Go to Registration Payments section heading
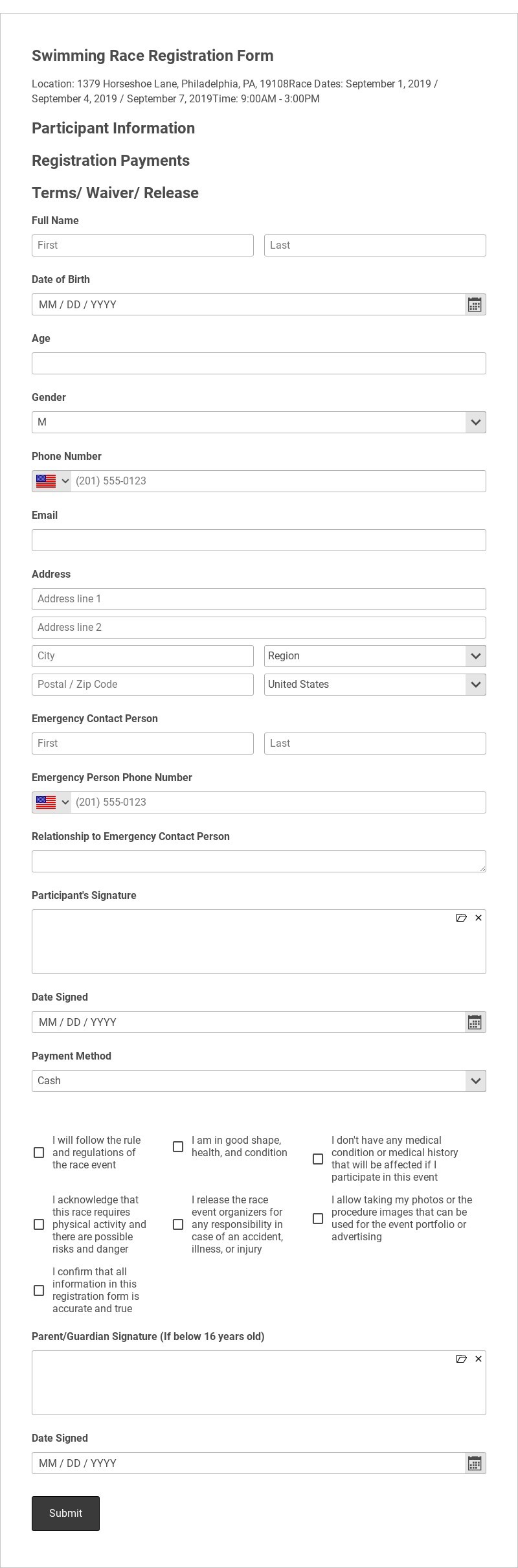The height and width of the screenshot is (1568, 518). tap(111, 161)
